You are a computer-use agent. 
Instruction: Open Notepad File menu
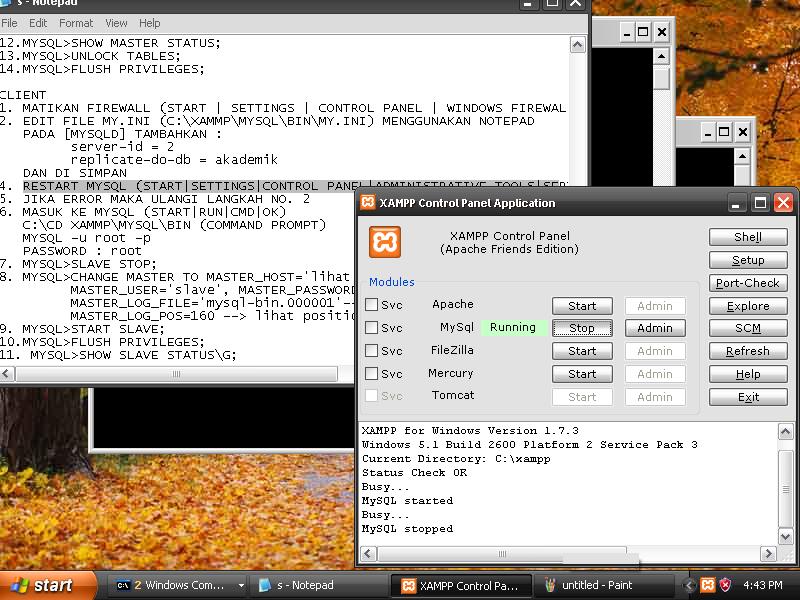point(9,23)
